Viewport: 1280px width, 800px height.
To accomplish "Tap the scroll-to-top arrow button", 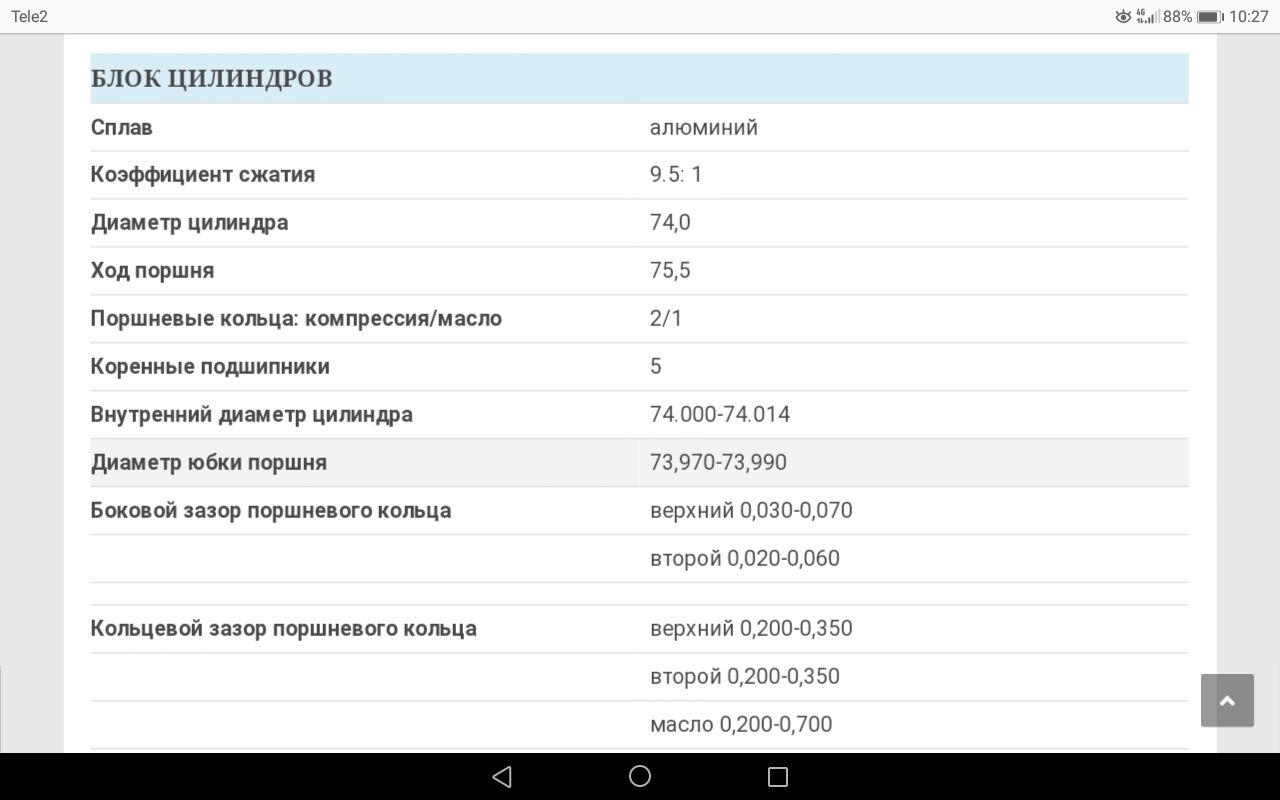I will pyautogui.click(x=1227, y=700).
